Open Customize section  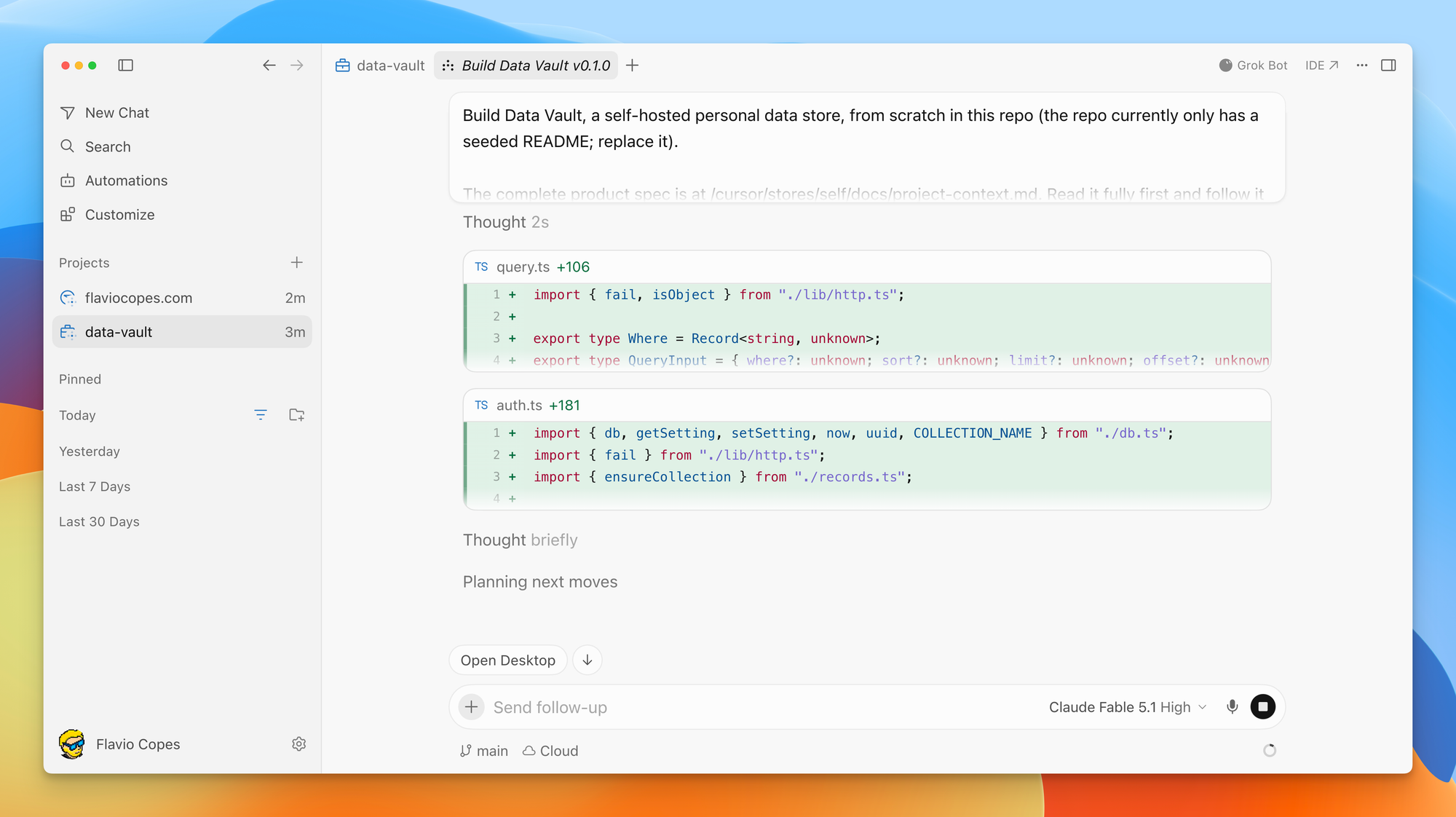(x=182, y=215)
